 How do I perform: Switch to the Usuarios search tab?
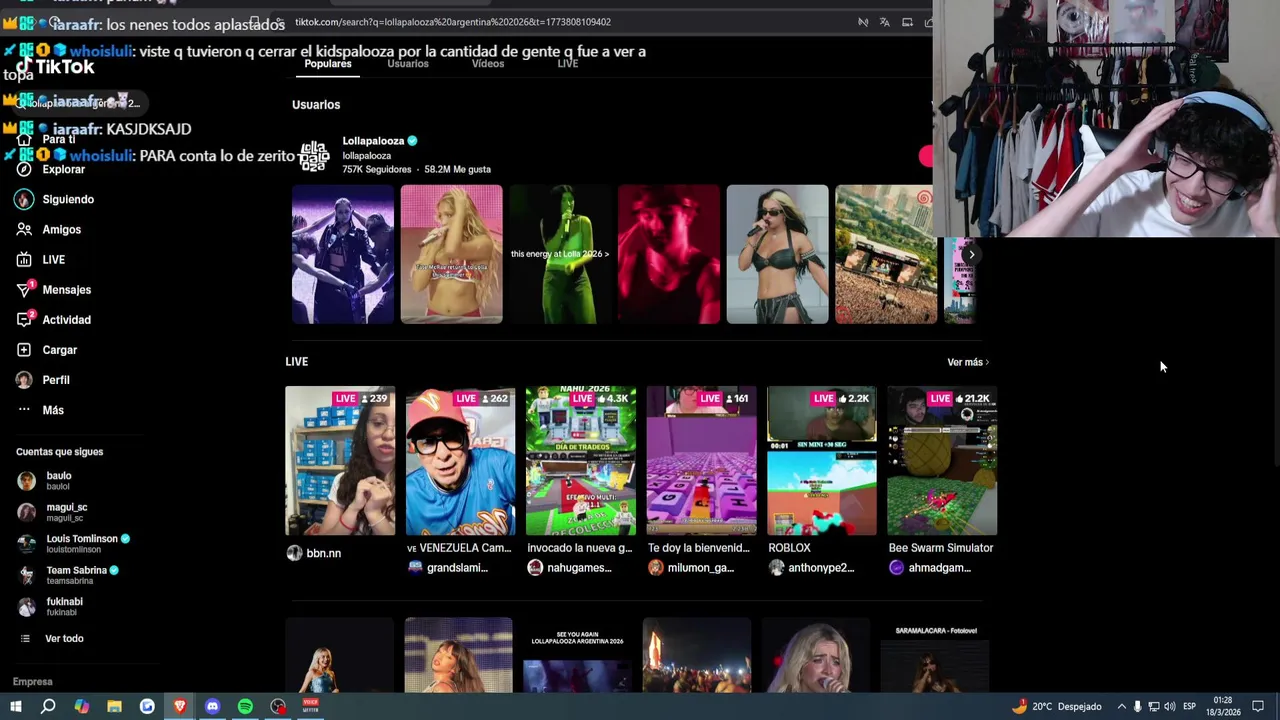(x=408, y=64)
